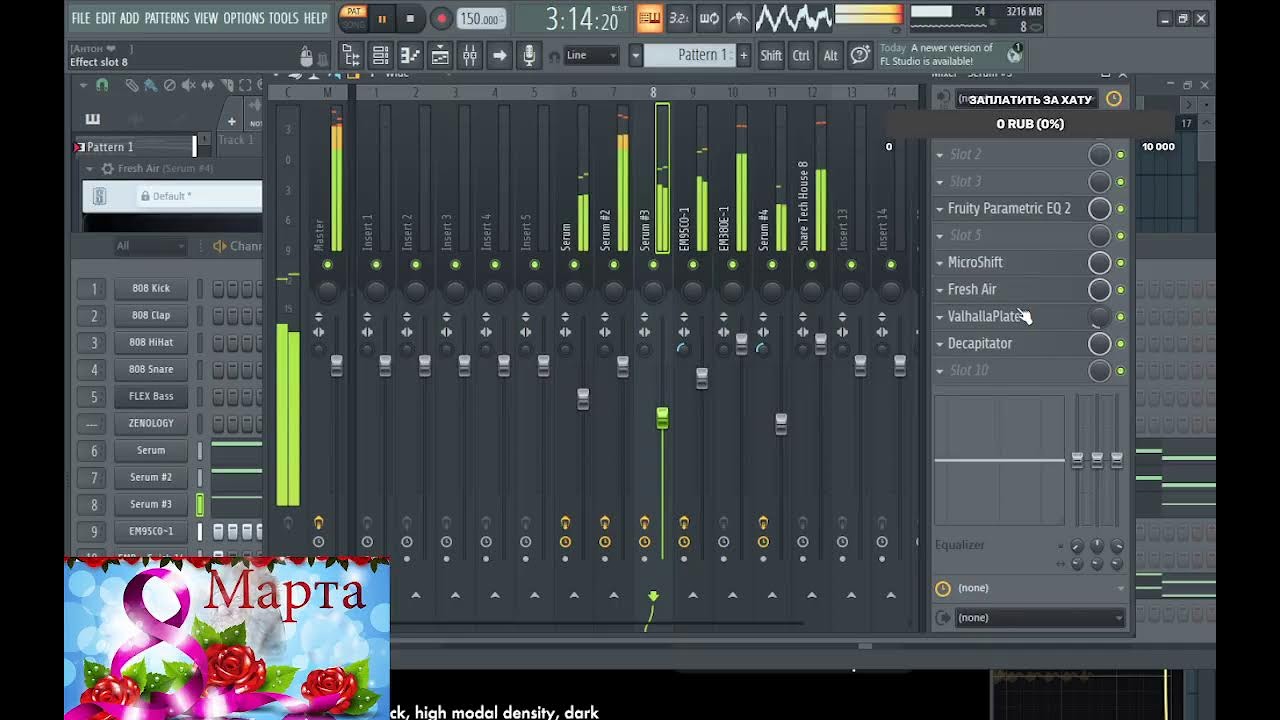Select the FLEX Bass channel button
This screenshot has height=720, width=1280.
pyautogui.click(x=151, y=396)
